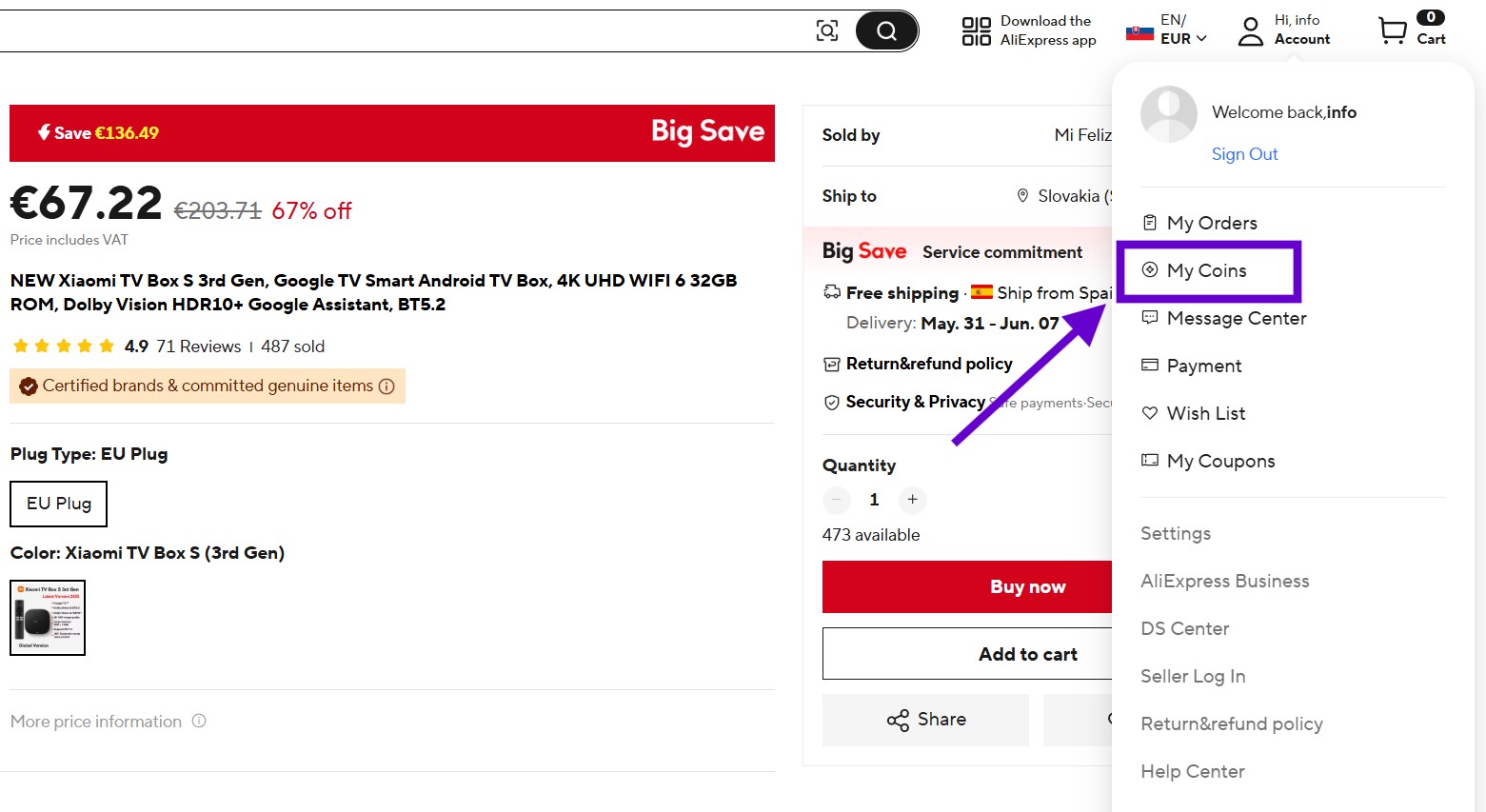Image resolution: width=1486 pixels, height=812 pixels.
Task: Click info icon beside genuine items badge
Action: click(x=386, y=386)
